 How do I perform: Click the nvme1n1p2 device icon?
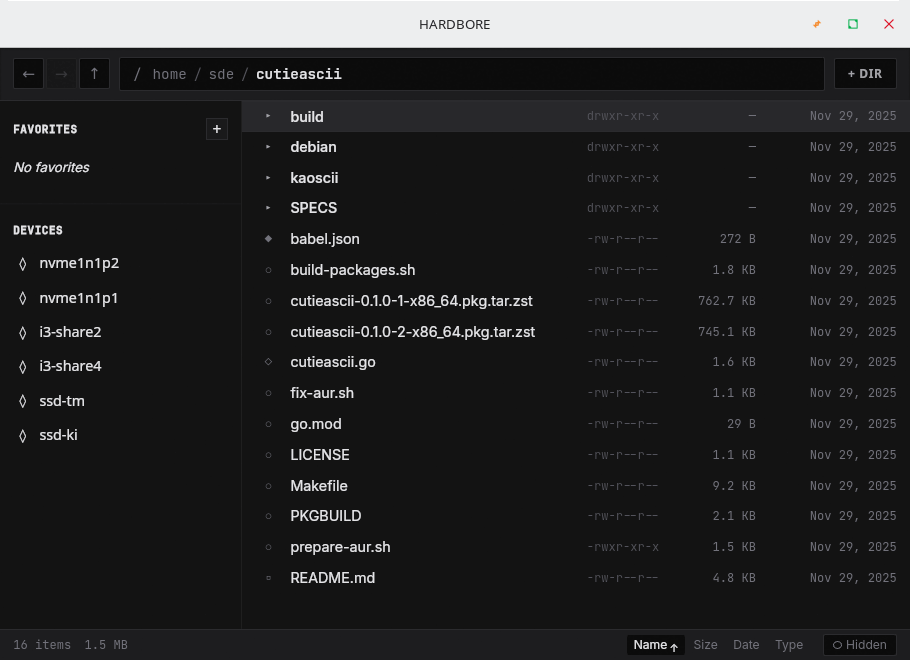(23, 264)
